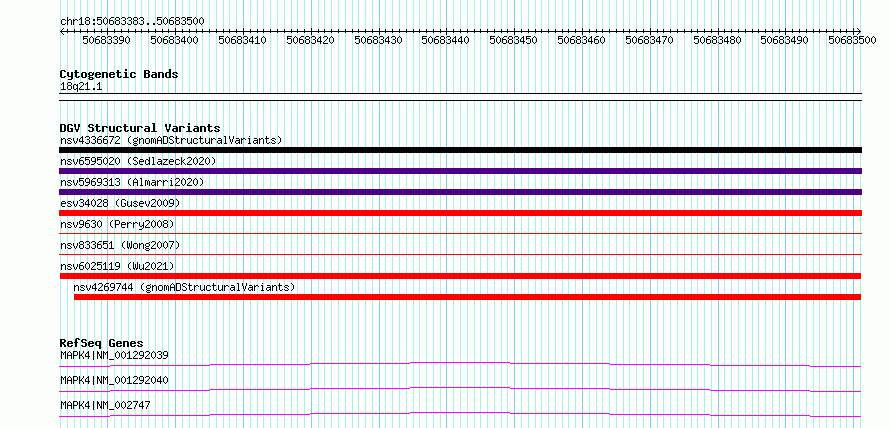Open variant nsv6595020 Sedlazeck2020 label
Image resolution: width=890 pixels, height=428 pixels.
point(138,161)
